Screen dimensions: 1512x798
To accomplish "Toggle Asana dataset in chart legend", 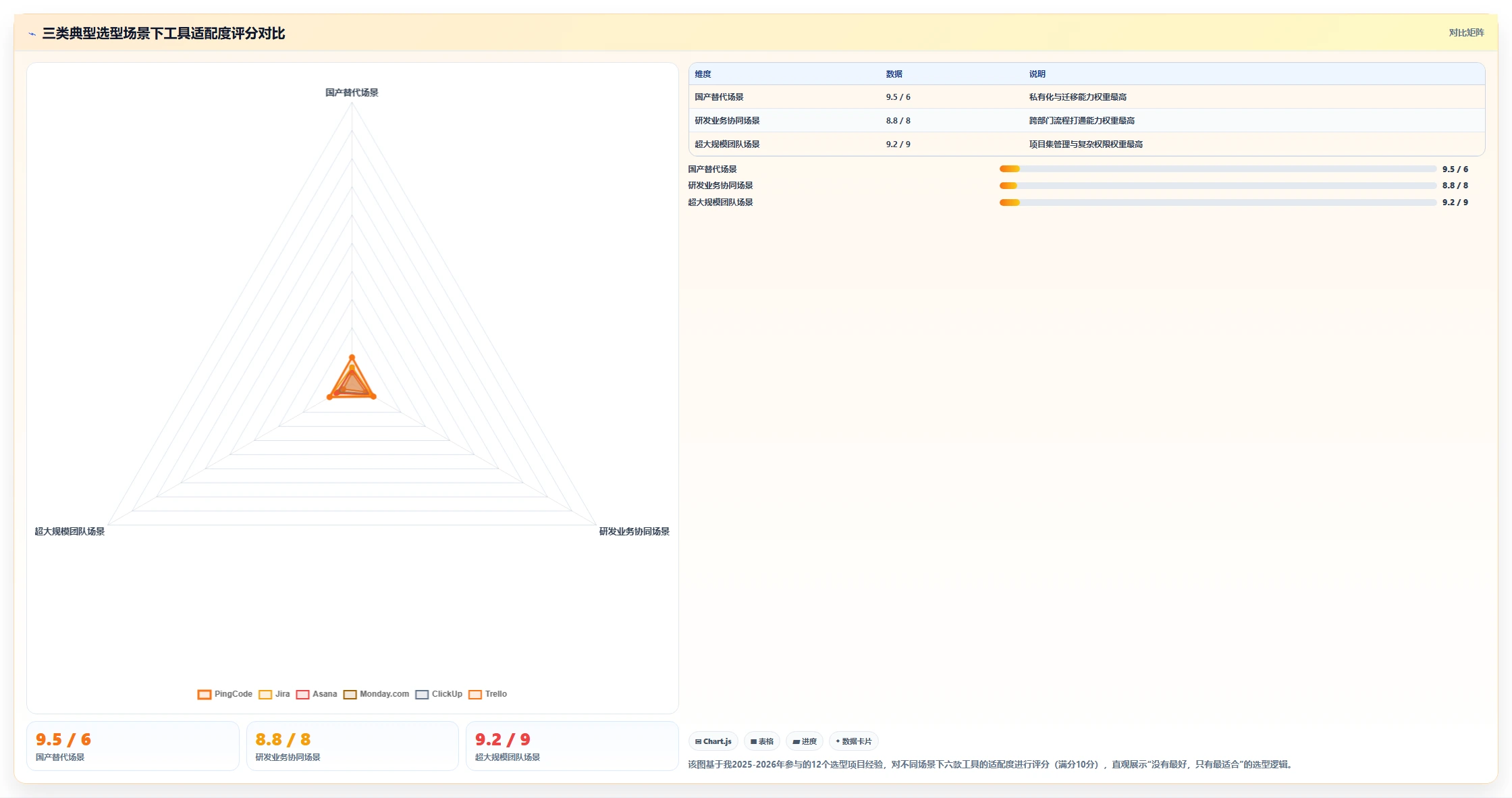I will 317,694.
